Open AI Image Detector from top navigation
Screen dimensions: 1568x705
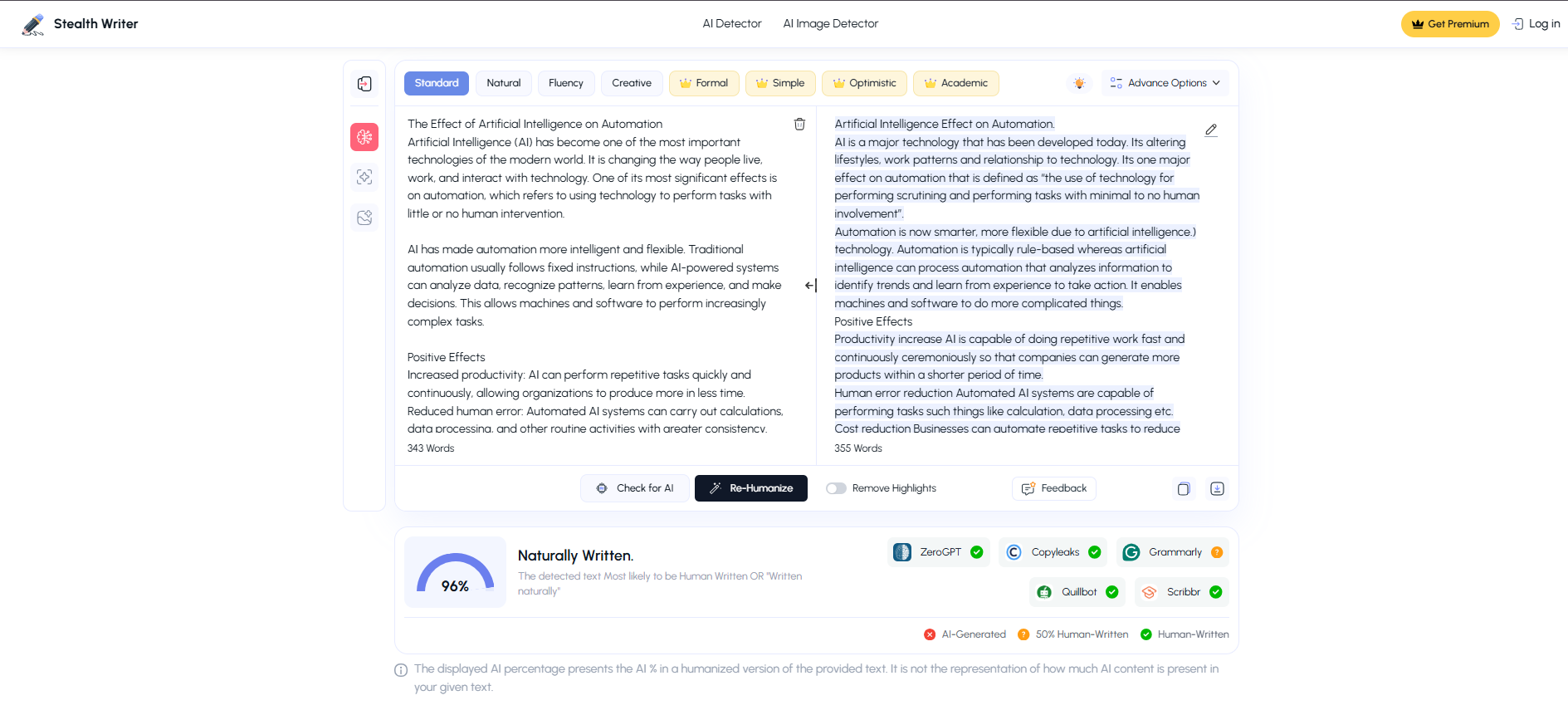click(x=831, y=24)
